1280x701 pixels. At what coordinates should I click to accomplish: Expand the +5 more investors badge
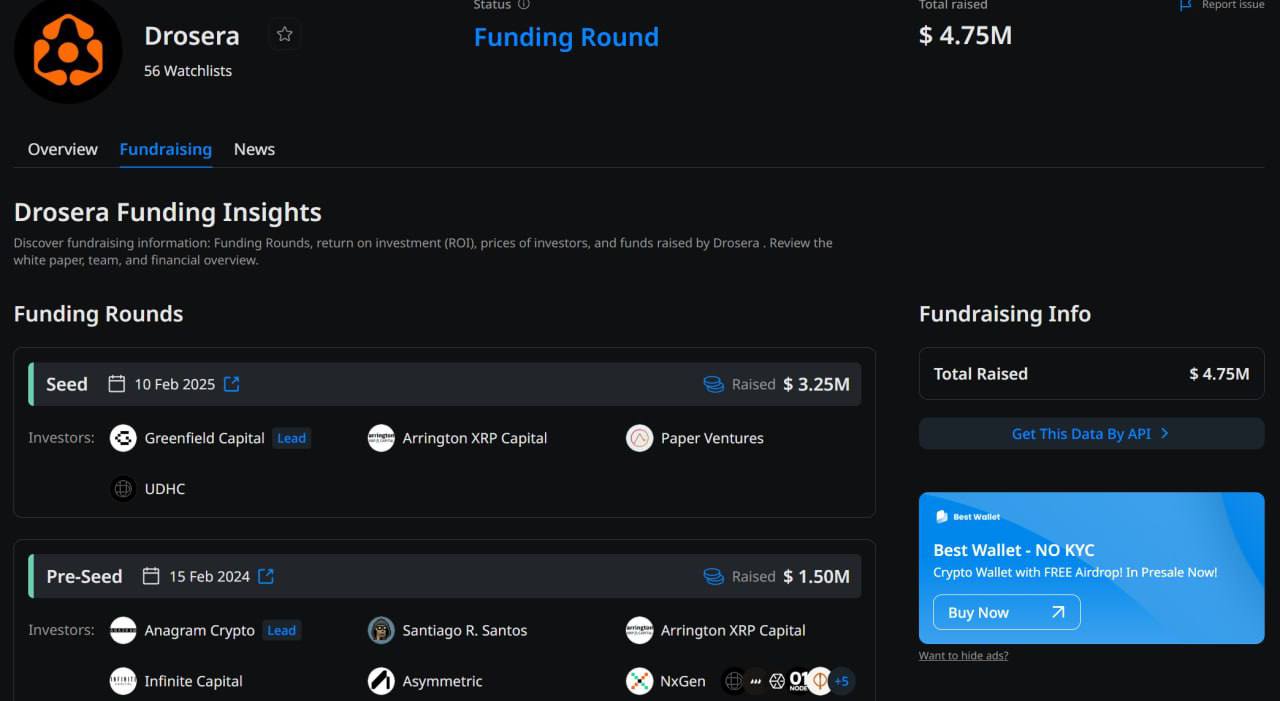841,681
